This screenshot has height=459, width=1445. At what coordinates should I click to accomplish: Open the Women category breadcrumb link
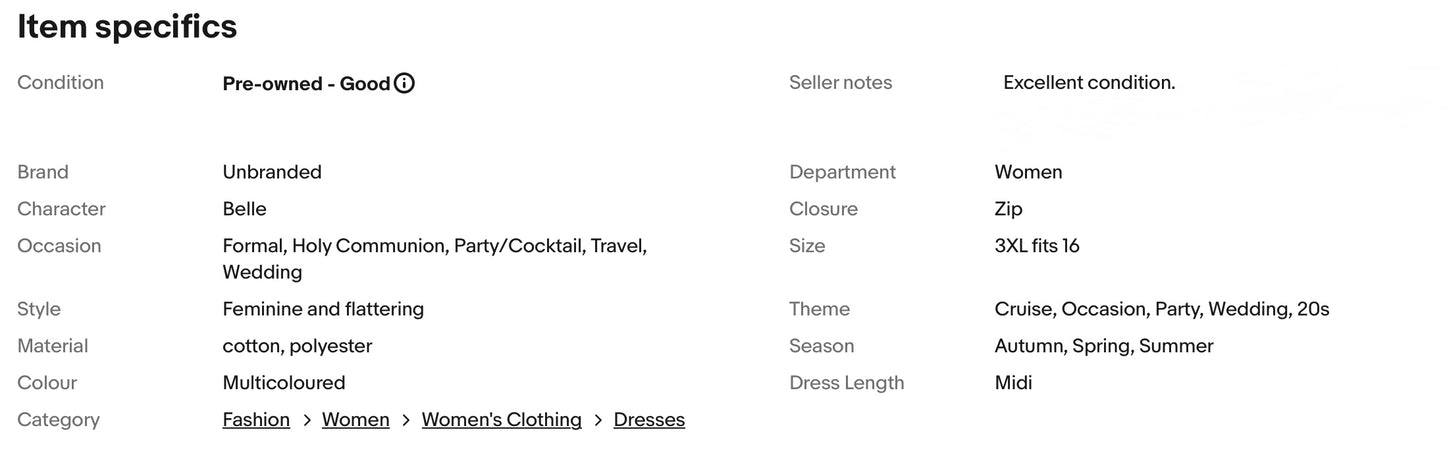[355, 420]
